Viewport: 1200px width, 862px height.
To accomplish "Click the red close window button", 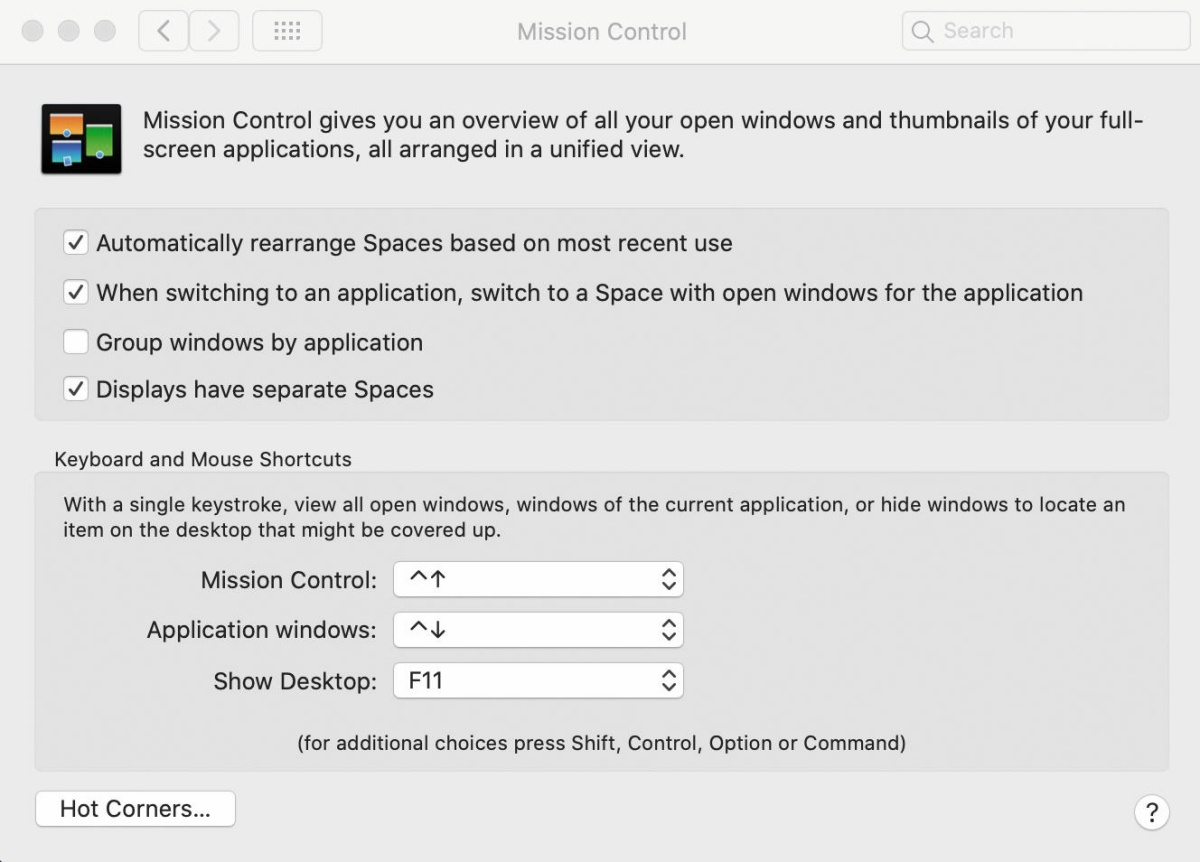I will (33, 31).
